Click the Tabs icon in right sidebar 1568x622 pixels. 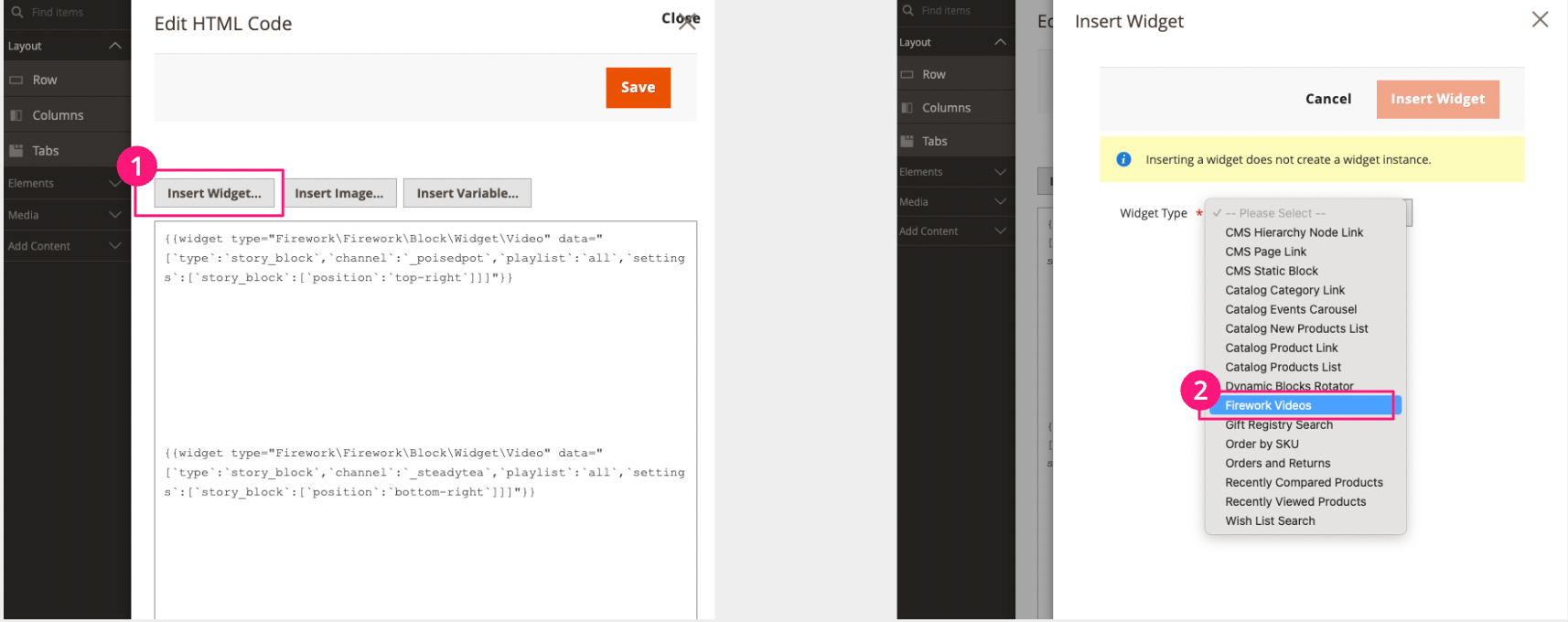coord(907,141)
